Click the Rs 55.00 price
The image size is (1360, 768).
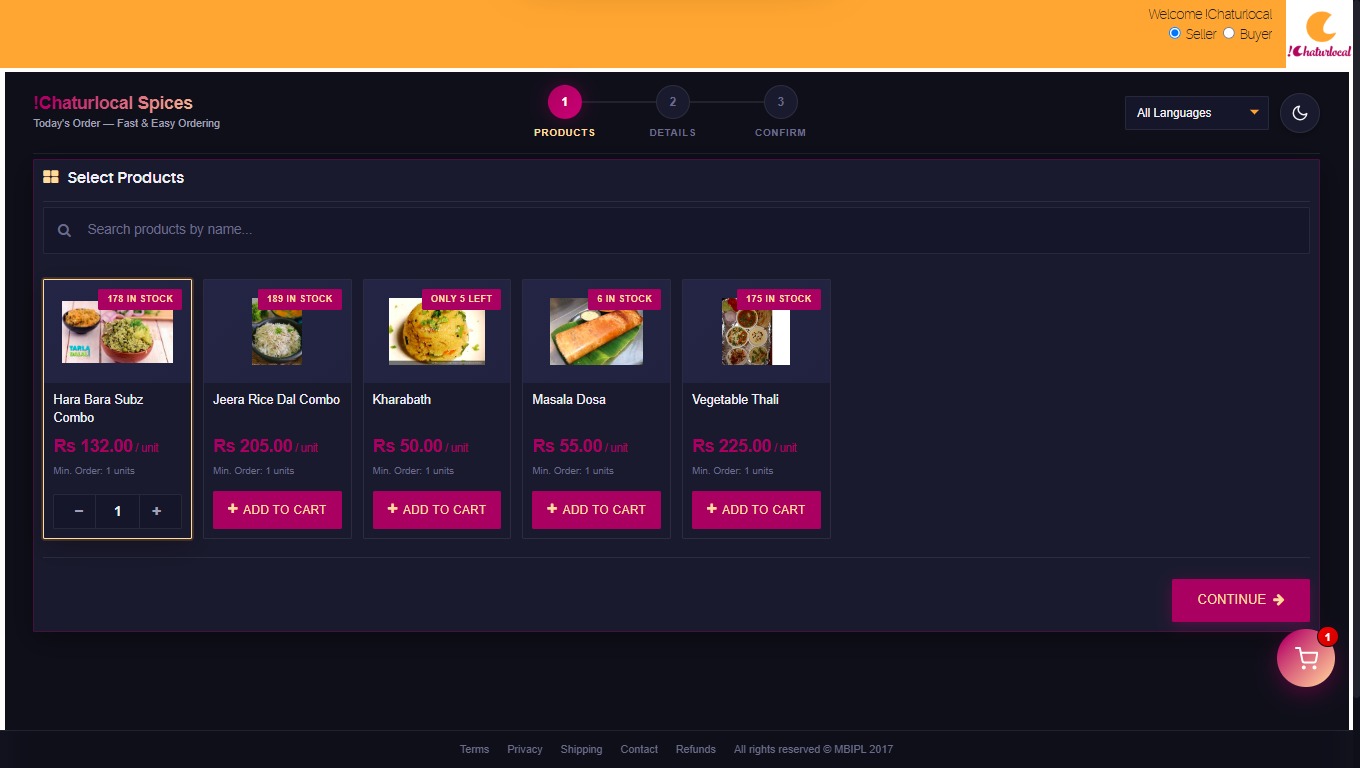click(568, 446)
